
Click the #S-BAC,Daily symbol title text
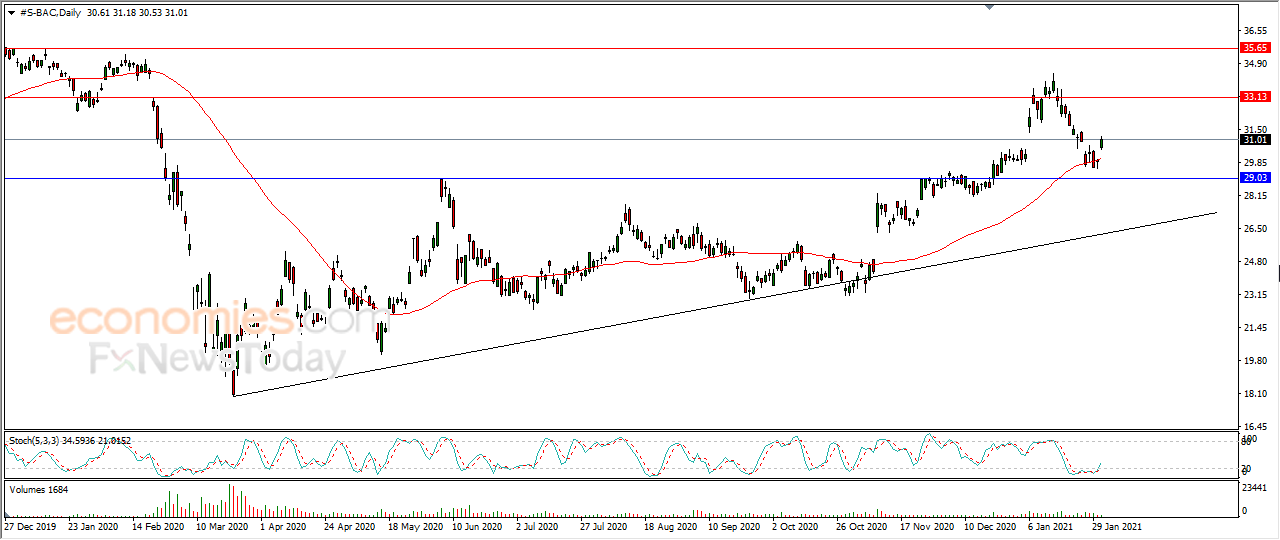click(x=51, y=12)
